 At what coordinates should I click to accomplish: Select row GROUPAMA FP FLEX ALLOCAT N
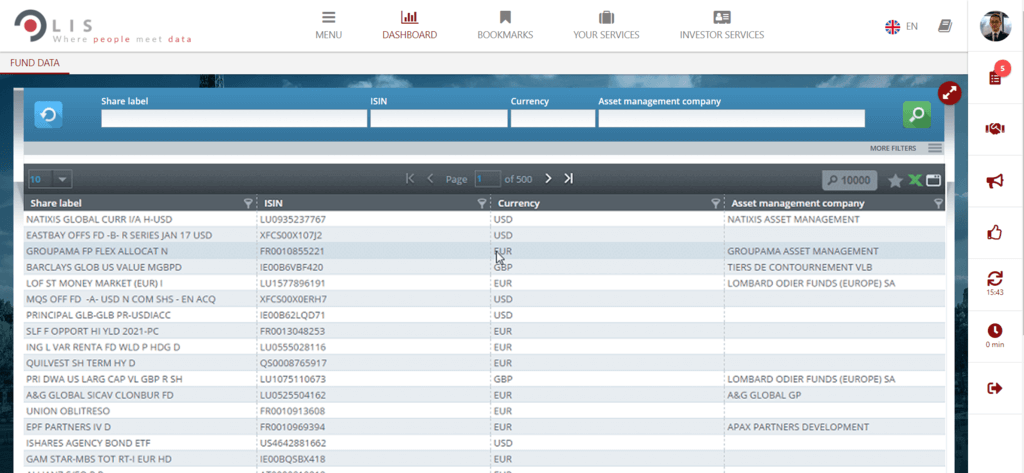click(x=485, y=251)
